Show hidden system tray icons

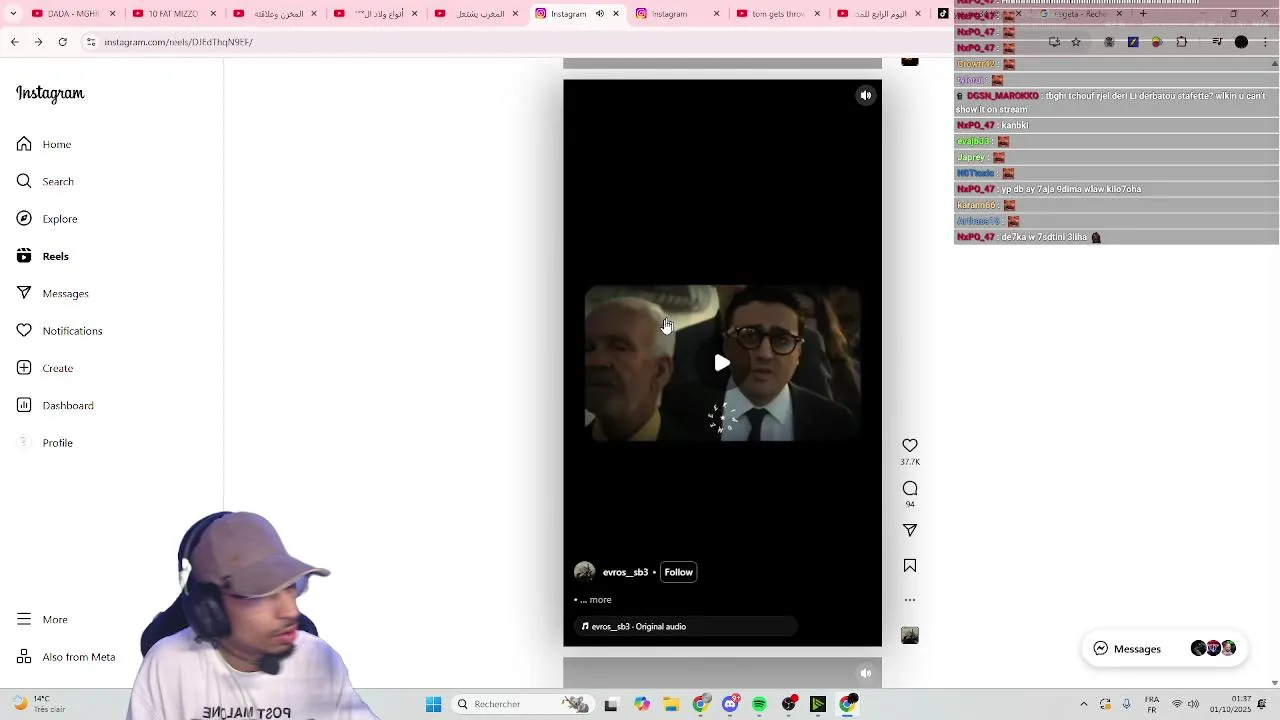tap(1084, 704)
